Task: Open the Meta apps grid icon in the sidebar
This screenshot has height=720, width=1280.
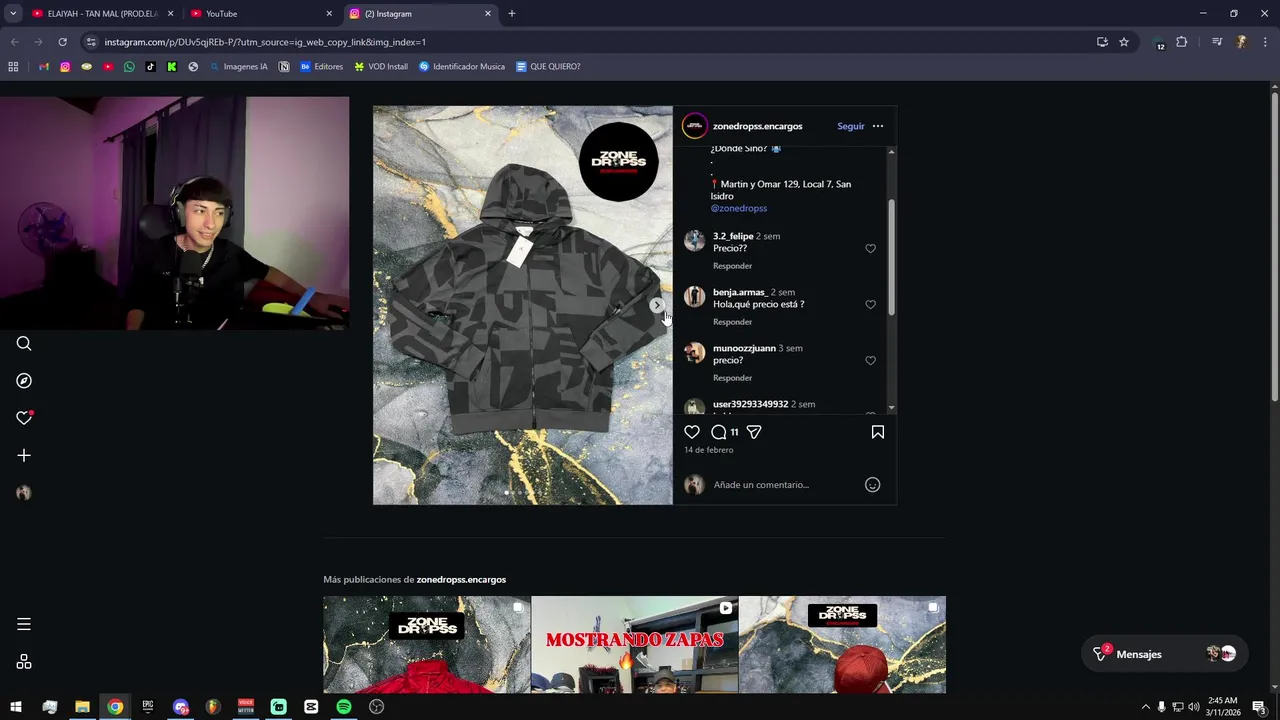Action: pos(24,662)
